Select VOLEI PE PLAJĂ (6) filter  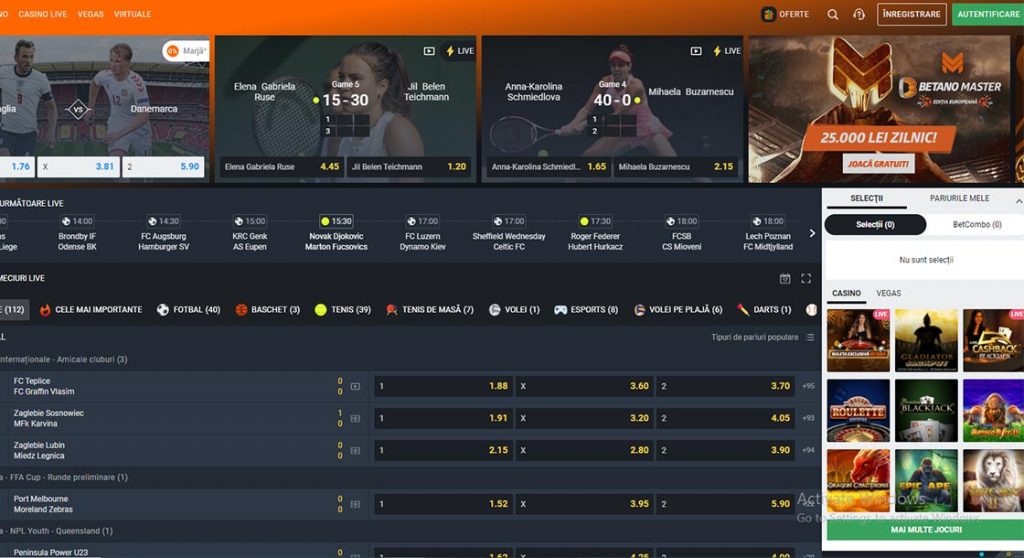tap(678, 310)
